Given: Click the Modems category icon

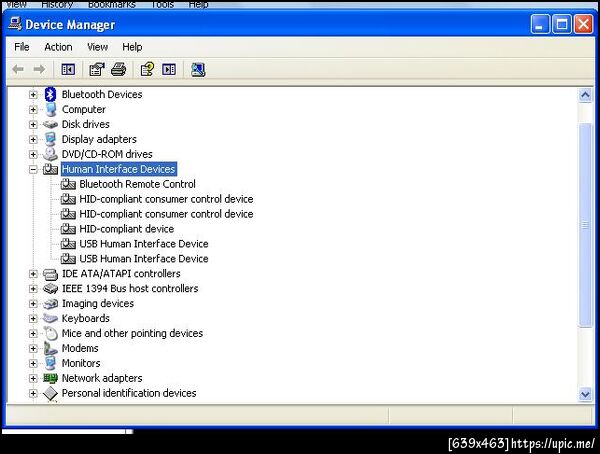Looking at the screenshot, I should (50, 348).
